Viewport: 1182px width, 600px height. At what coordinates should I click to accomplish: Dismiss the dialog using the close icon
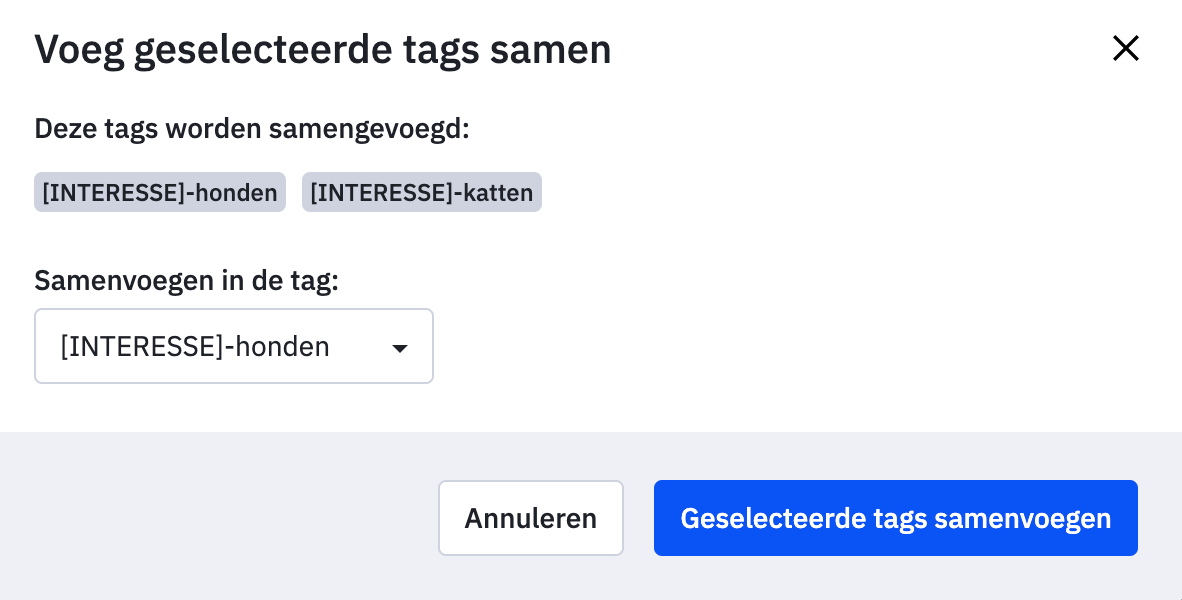click(x=1126, y=48)
